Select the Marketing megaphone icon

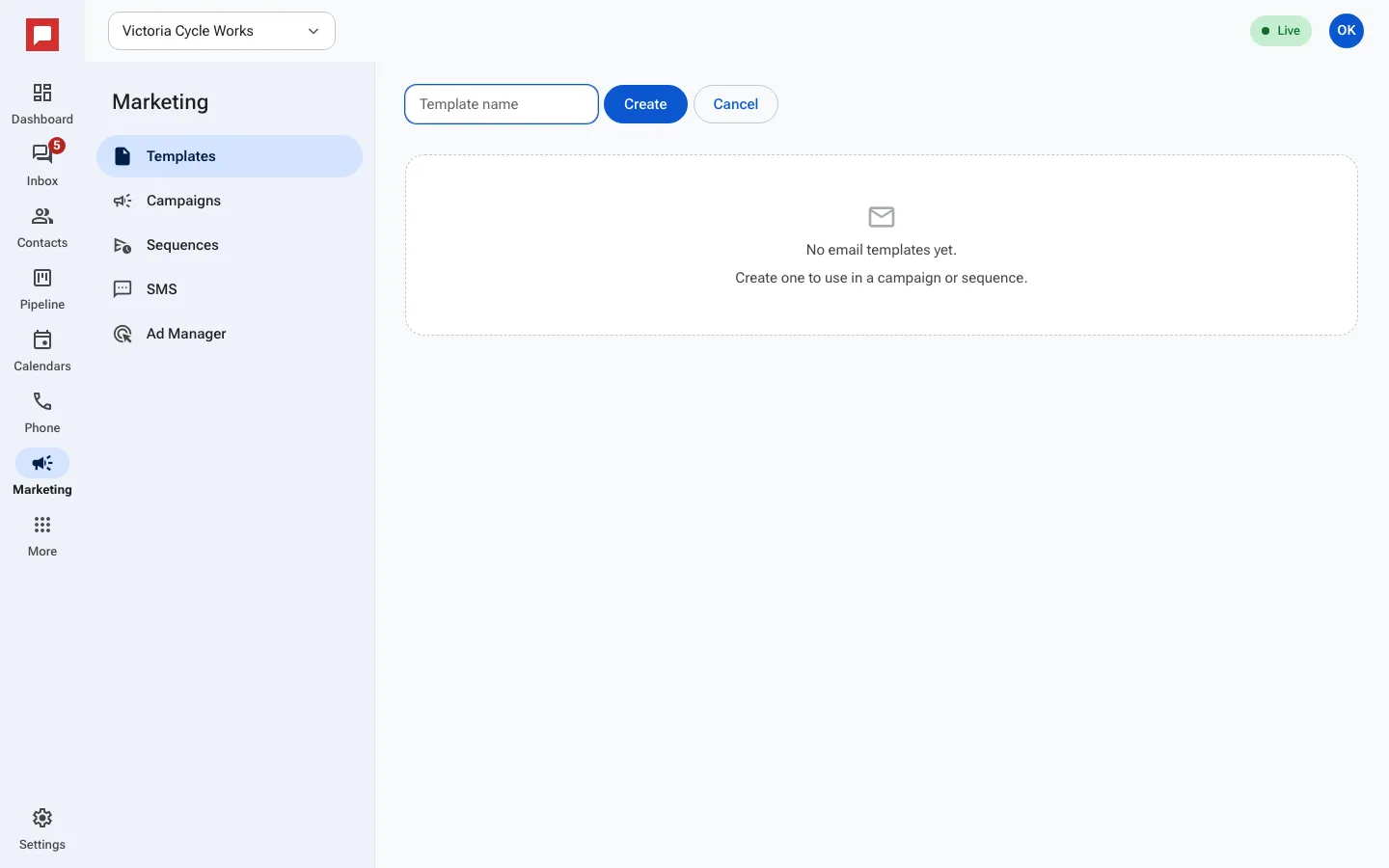[42, 463]
